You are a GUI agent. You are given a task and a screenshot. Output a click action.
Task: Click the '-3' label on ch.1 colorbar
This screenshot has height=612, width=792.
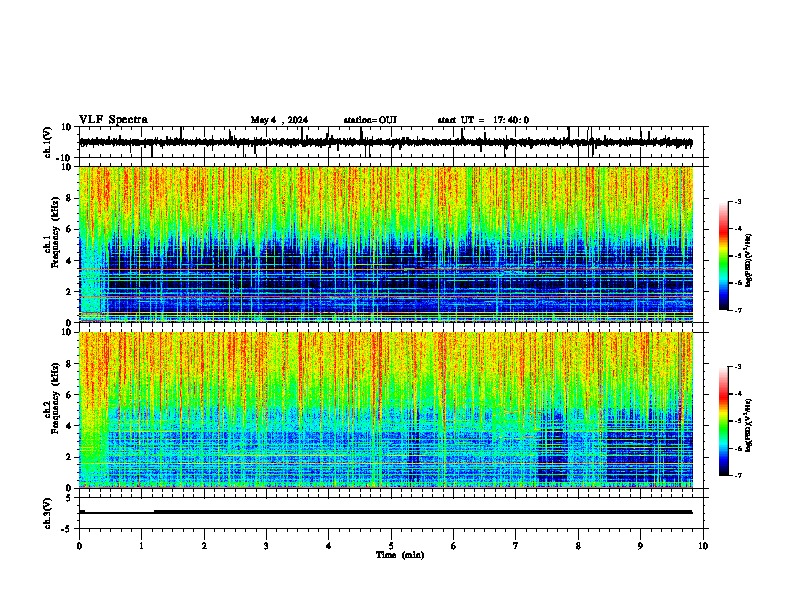737,201
